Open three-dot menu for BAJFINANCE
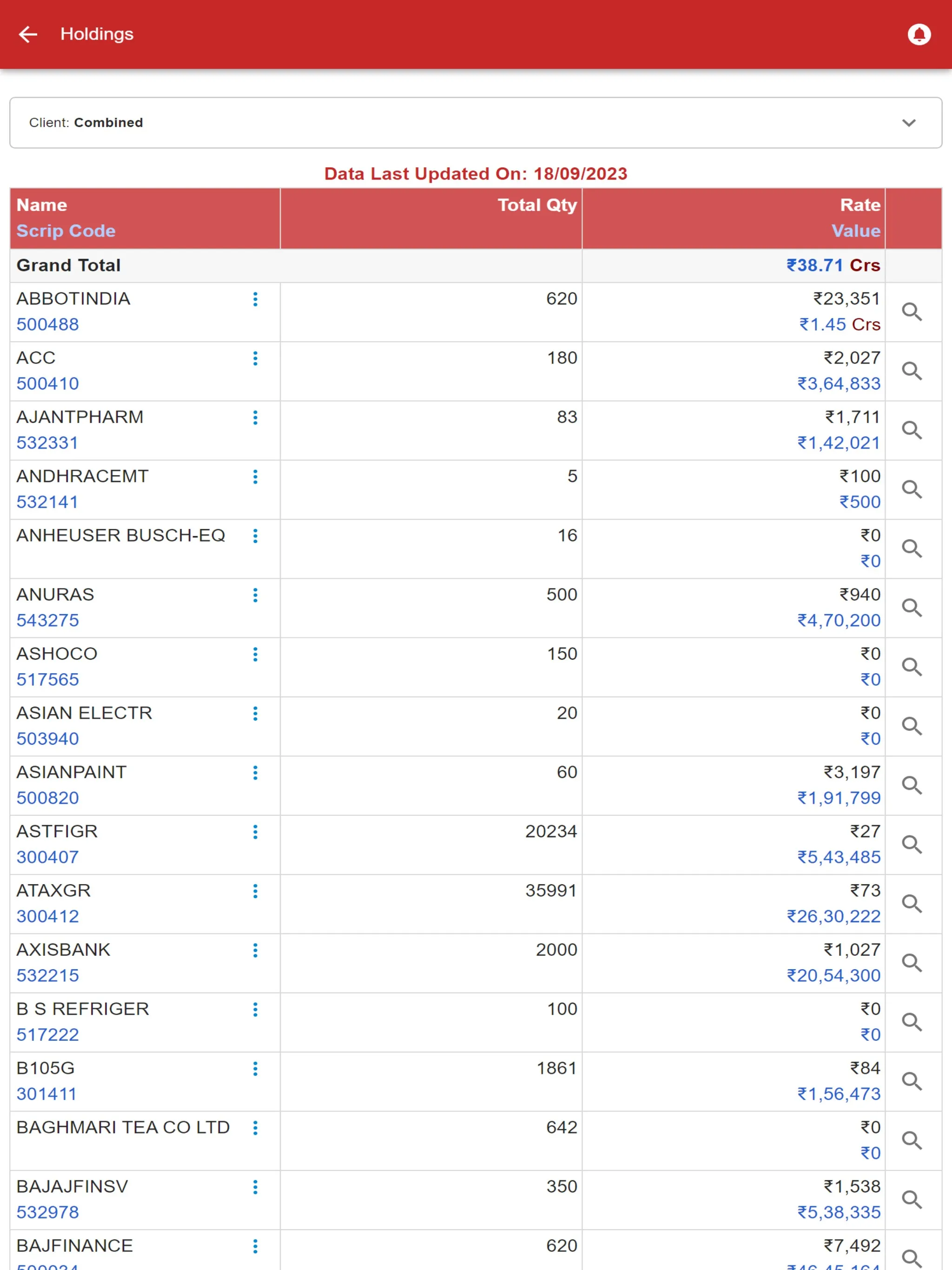The width and height of the screenshot is (952, 1270). (x=255, y=1246)
